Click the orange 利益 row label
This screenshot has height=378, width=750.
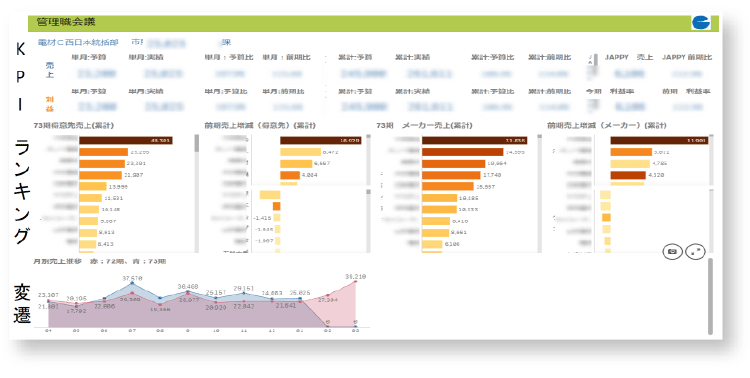50,104
